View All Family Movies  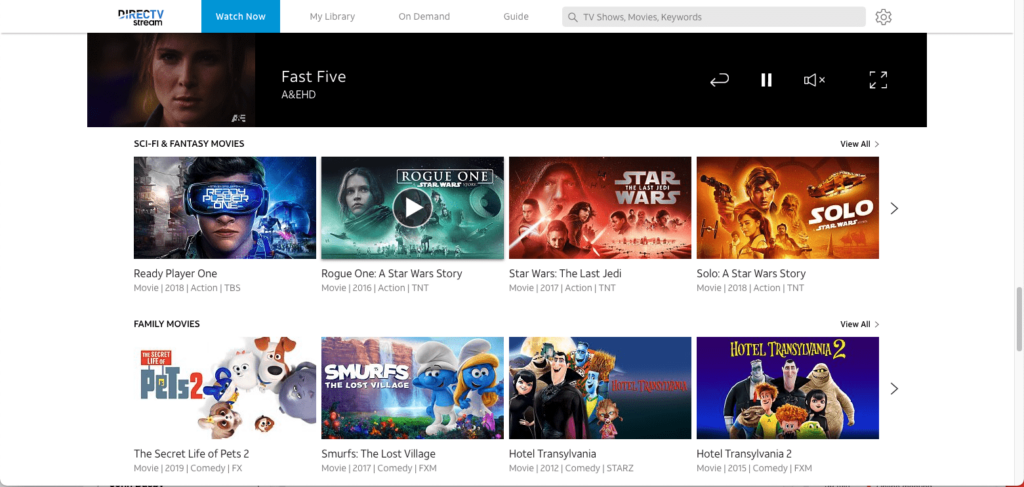(x=859, y=324)
